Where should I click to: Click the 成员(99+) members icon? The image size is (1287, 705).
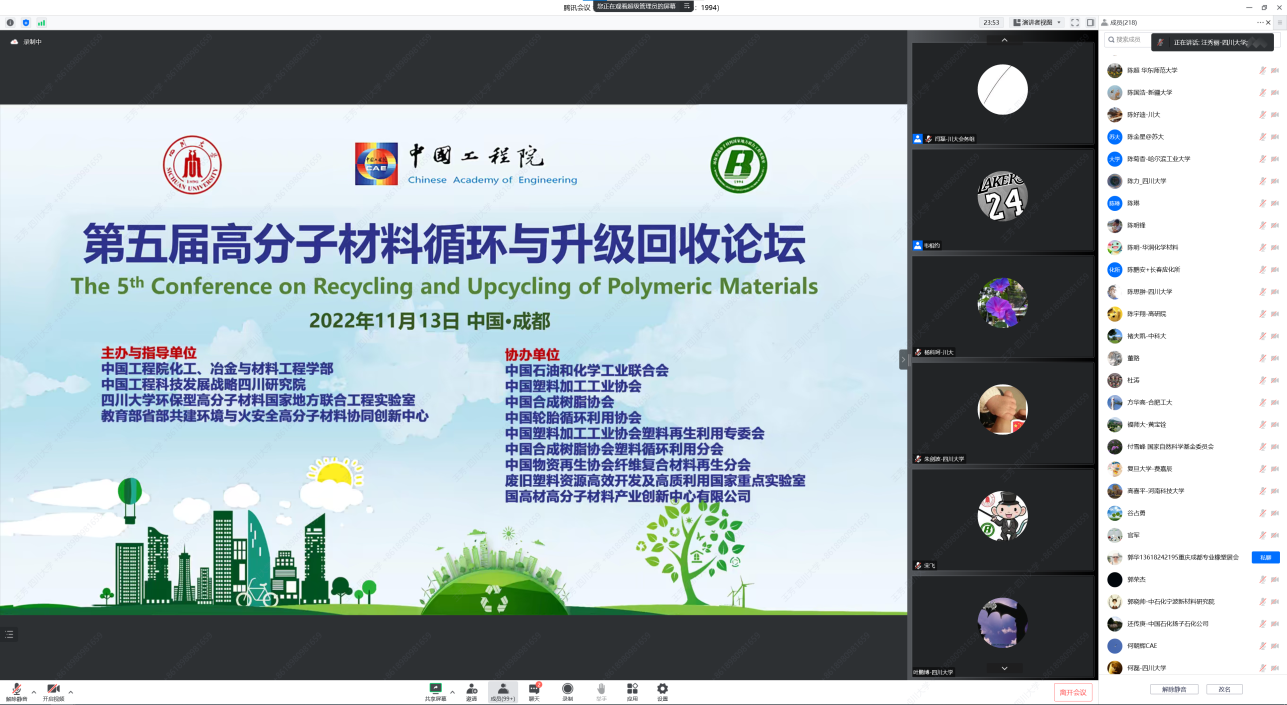point(503,690)
